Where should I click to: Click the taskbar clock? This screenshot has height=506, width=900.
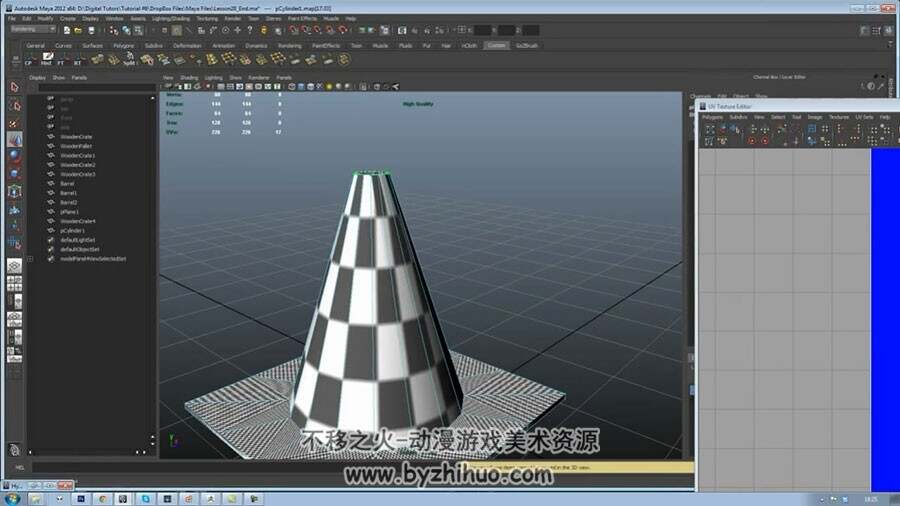pos(870,500)
